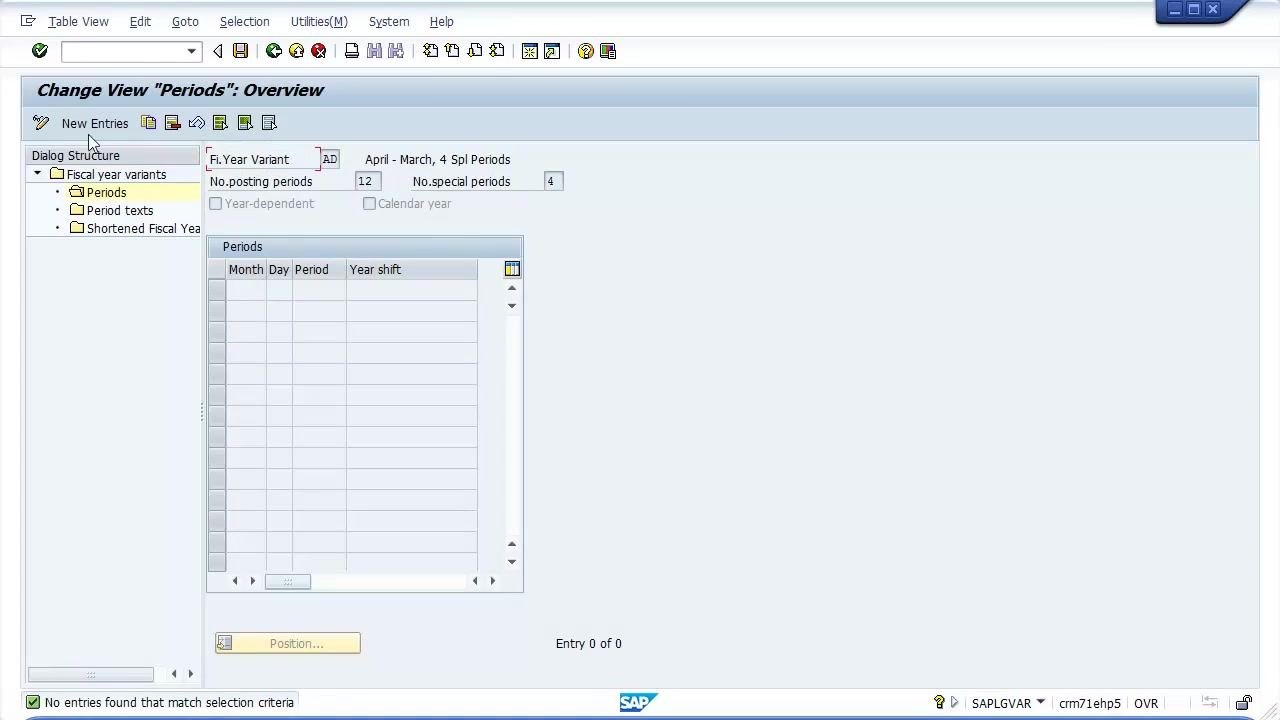Image resolution: width=1280 pixels, height=720 pixels.
Task: Click the Print icon
Action: (x=352, y=51)
